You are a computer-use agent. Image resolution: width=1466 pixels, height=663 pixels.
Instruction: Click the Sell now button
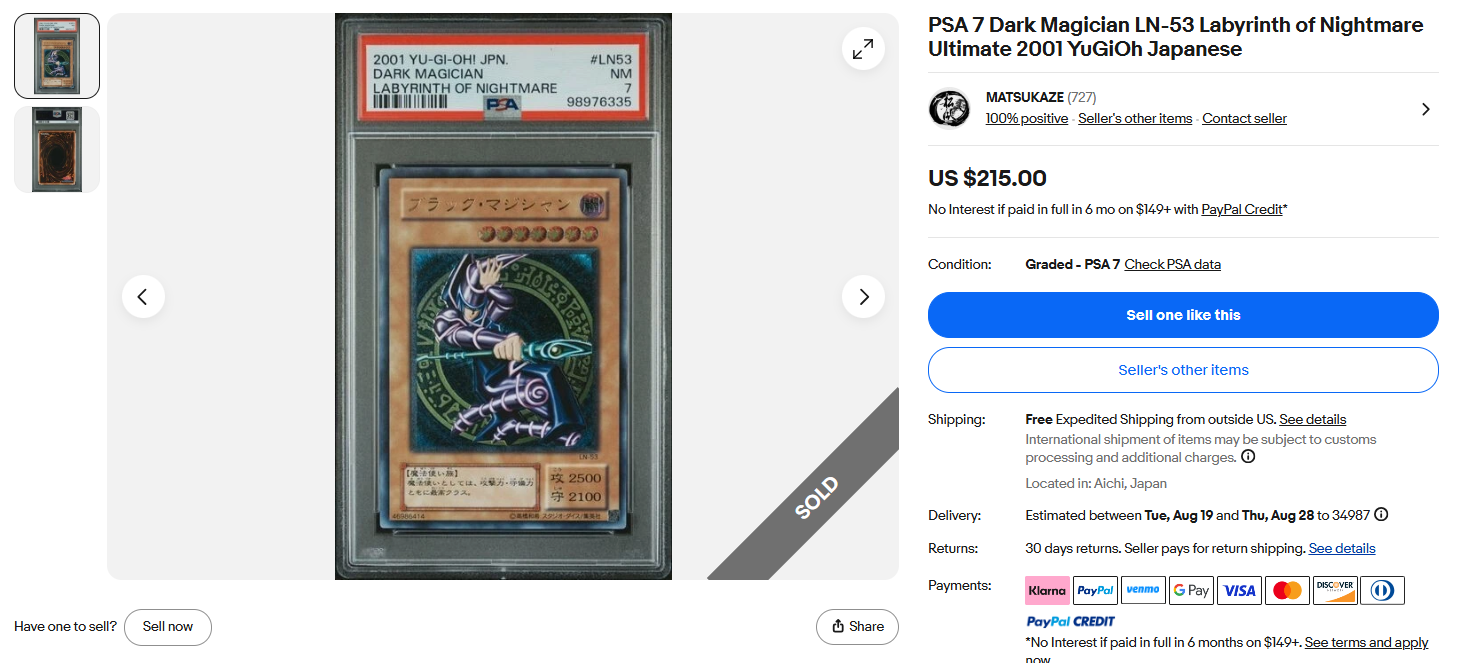(x=168, y=627)
